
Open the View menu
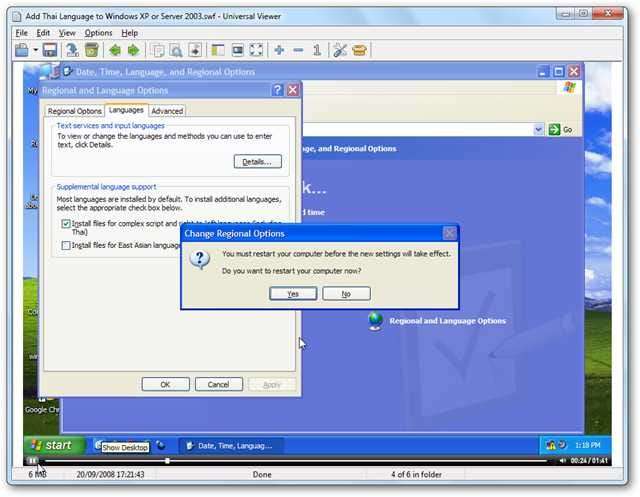67,33
